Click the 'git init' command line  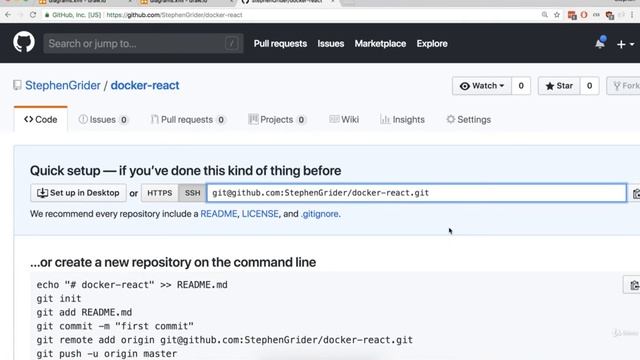pos(59,298)
